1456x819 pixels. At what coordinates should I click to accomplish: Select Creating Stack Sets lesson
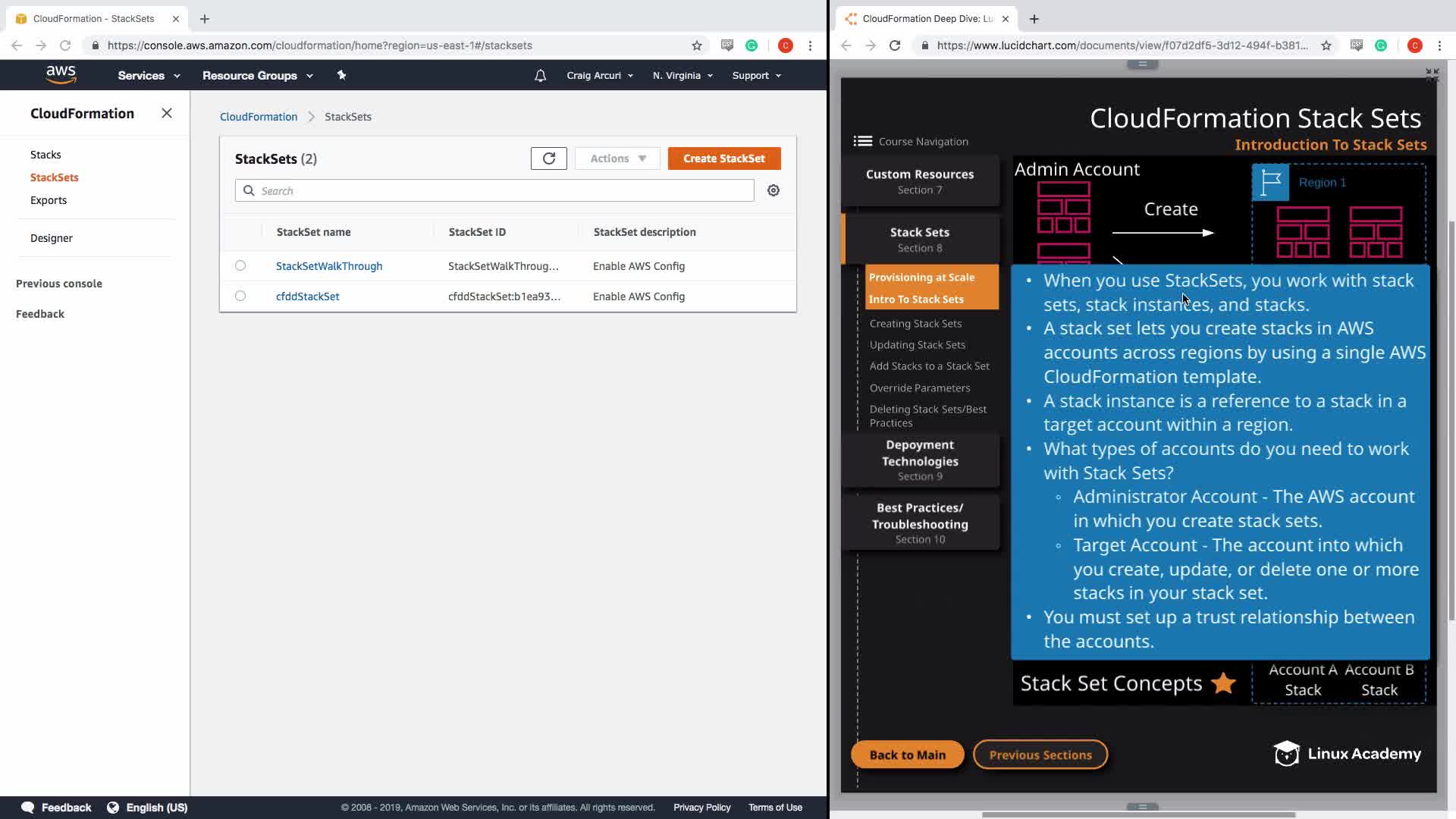[915, 324]
